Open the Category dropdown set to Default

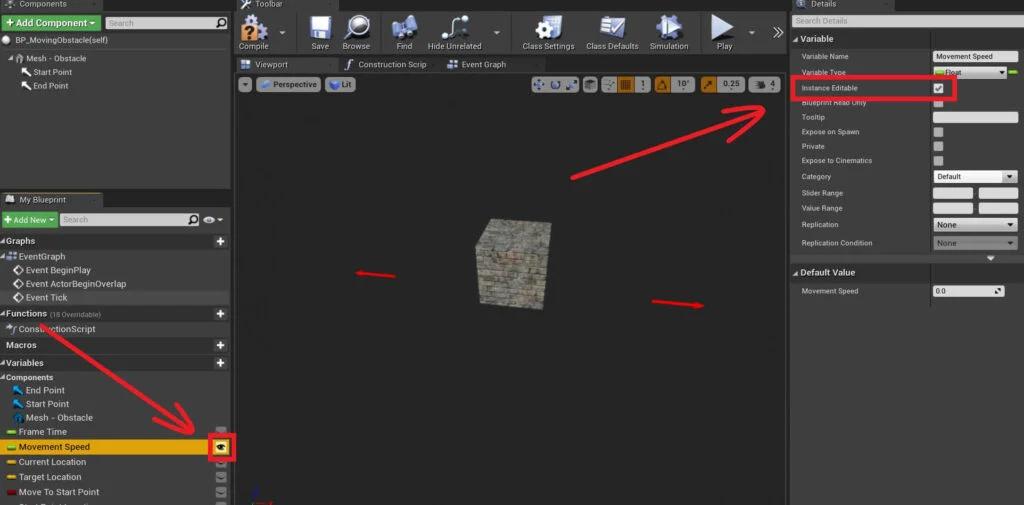[975, 176]
